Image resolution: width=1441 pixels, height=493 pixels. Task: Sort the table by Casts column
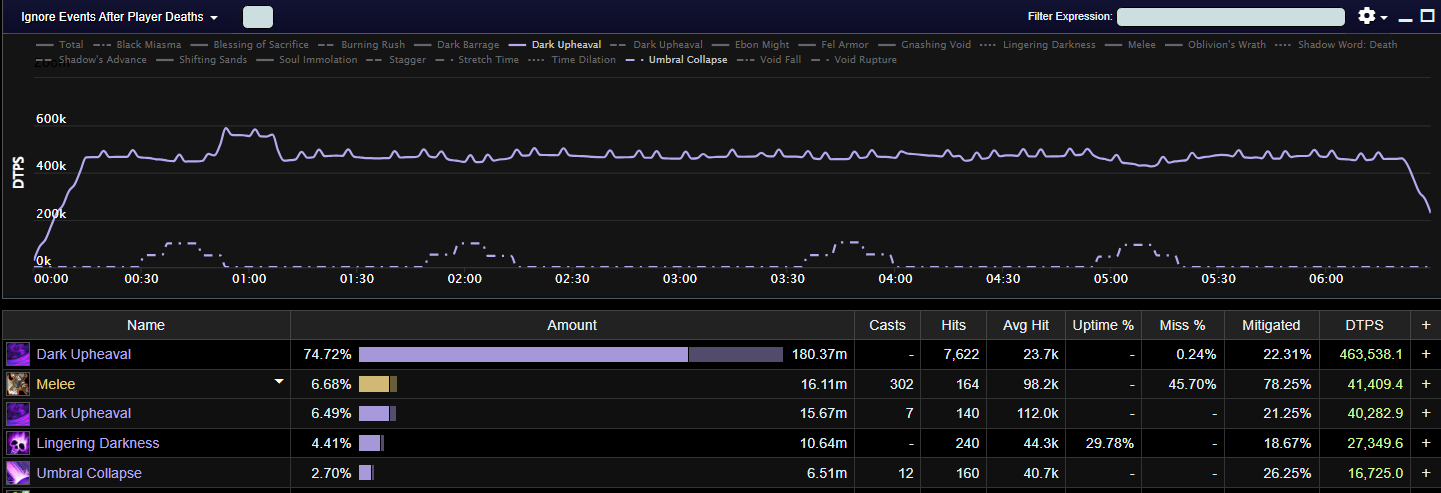pyautogui.click(x=887, y=325)
